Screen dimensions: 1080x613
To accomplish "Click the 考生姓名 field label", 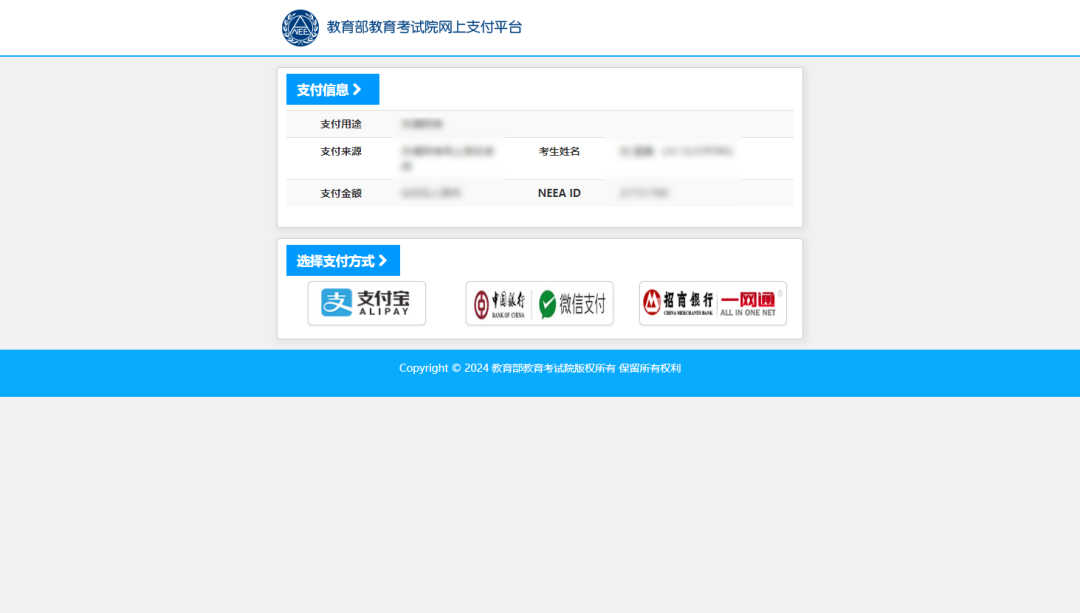I will [x=559, y=152].
